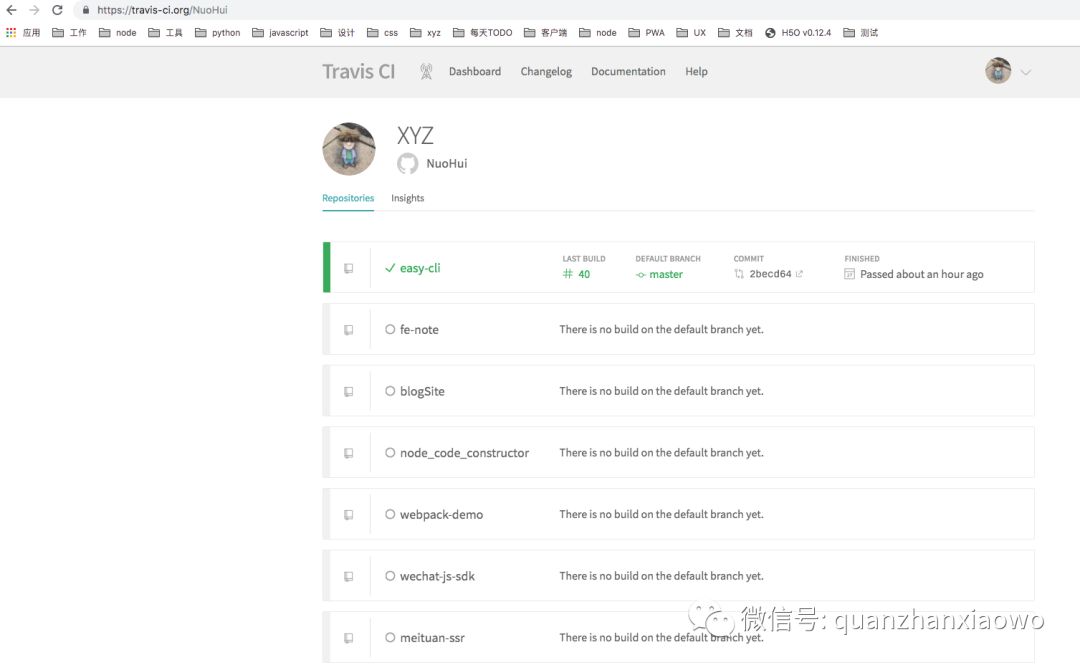Screen dimensions: 1080x670
Task: Click the repository icon for easy-cli
Action: [x=349, y=268]
